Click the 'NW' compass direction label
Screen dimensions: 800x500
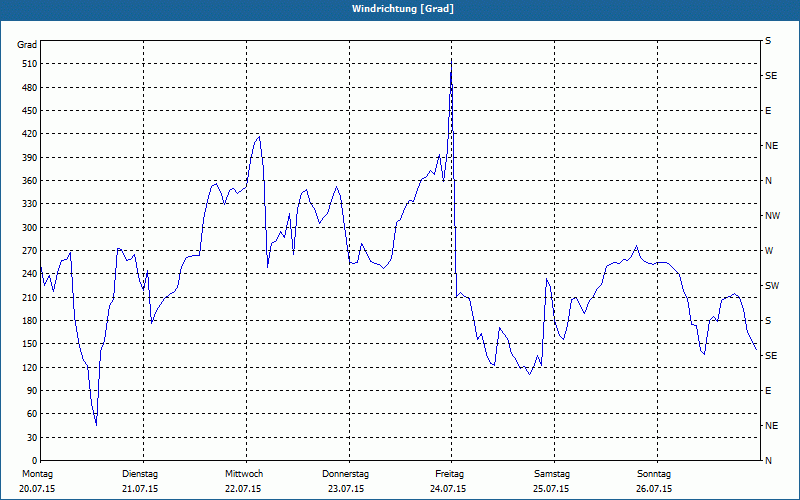pos(772,216)
